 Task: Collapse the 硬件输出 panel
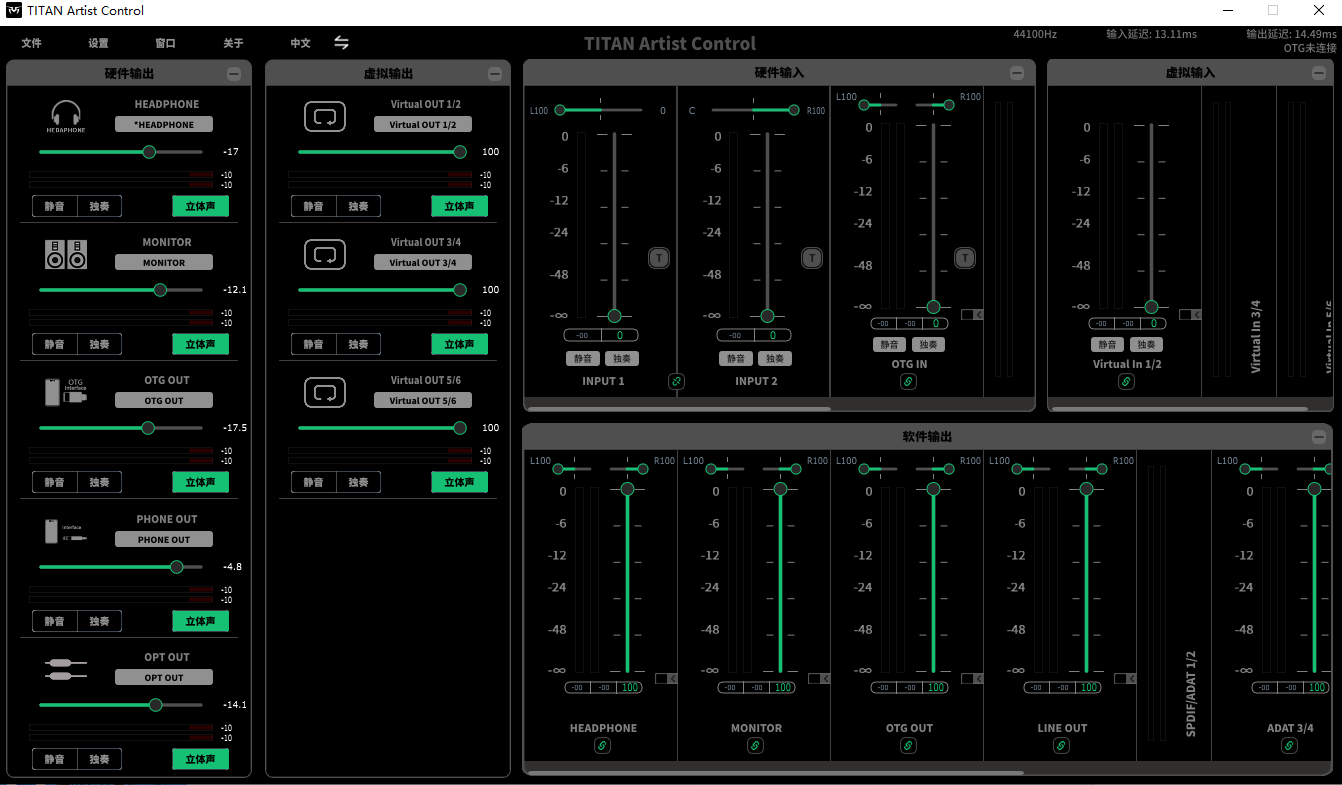[234, 73]
